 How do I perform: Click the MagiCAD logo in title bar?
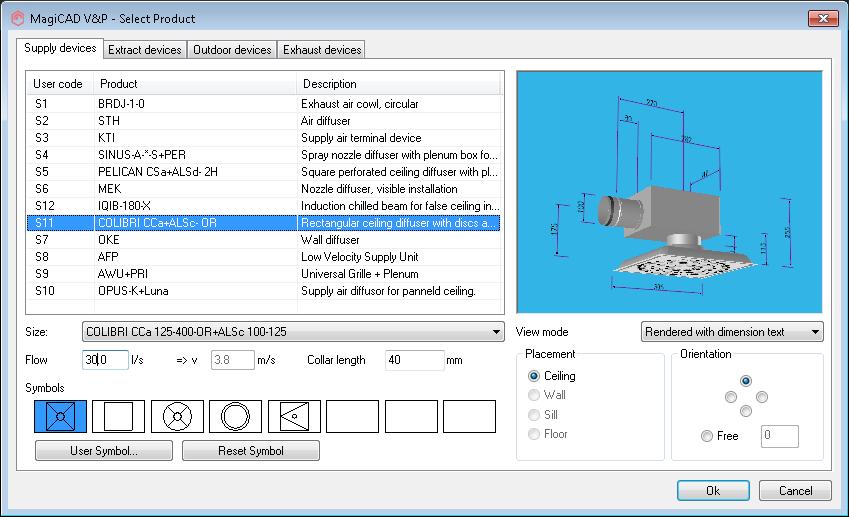pyautogui.click(x=18, y=18)
